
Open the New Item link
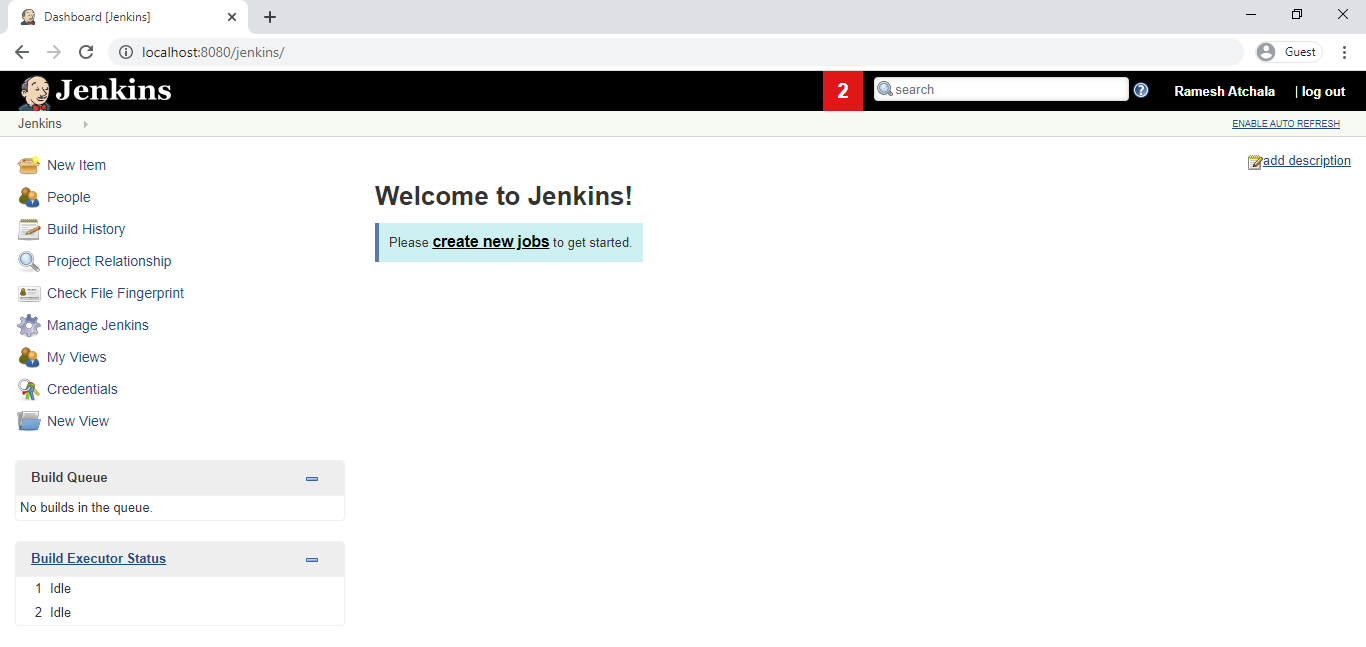click(x=76, y=165)
